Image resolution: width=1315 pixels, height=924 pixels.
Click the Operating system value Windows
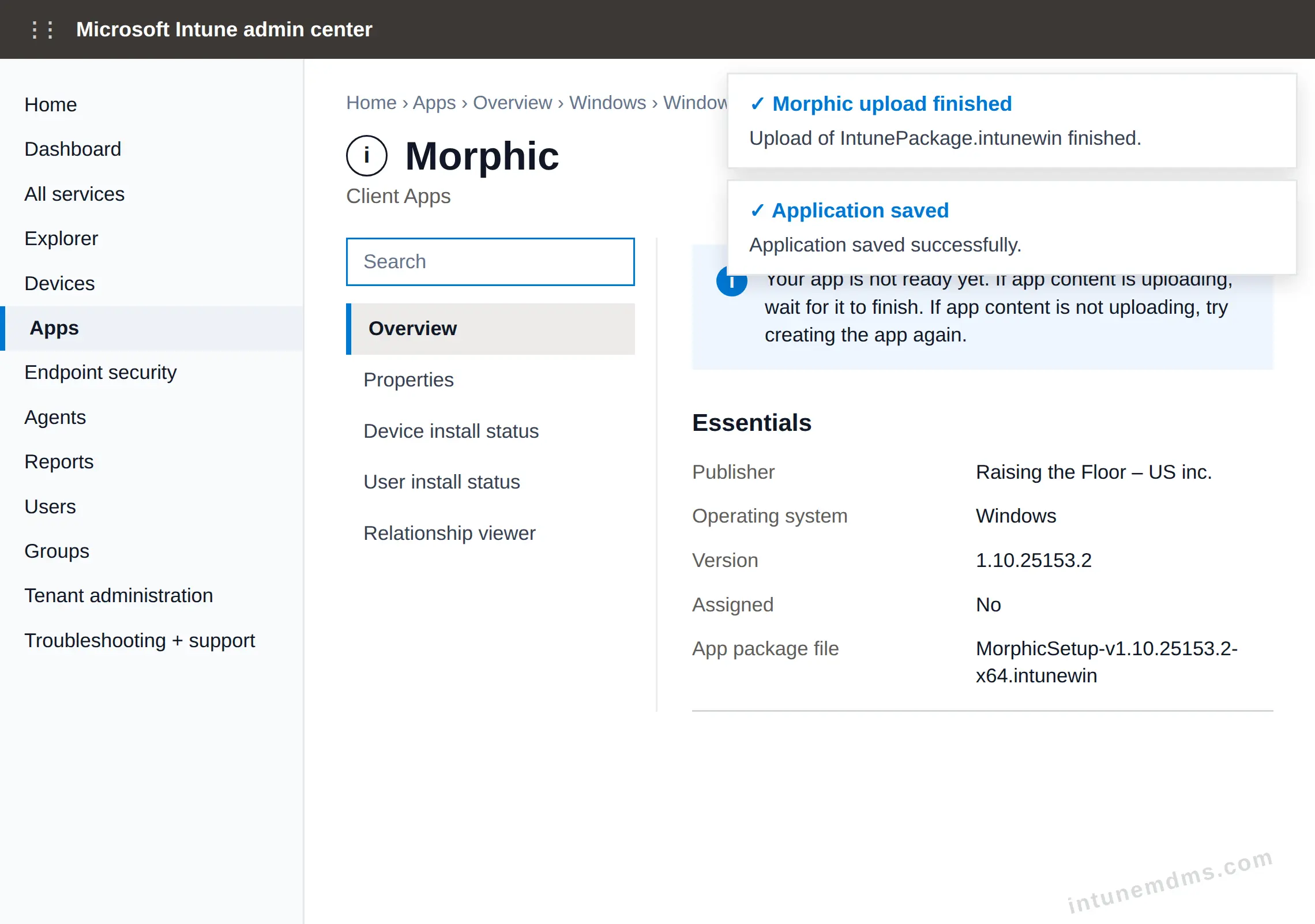point(1016,516)
